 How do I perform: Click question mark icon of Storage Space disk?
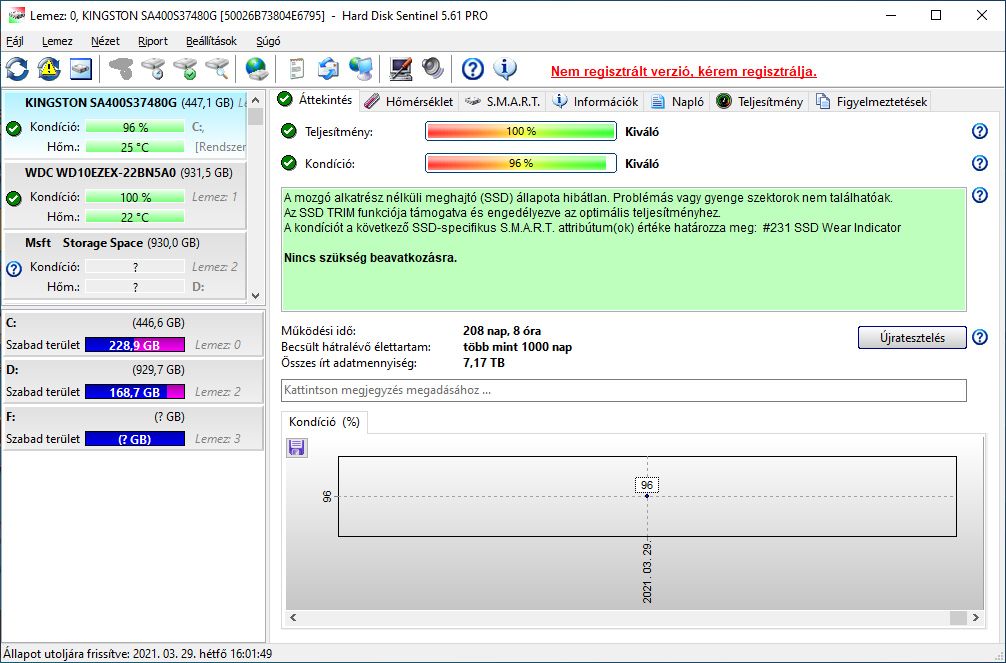[13, 268]
